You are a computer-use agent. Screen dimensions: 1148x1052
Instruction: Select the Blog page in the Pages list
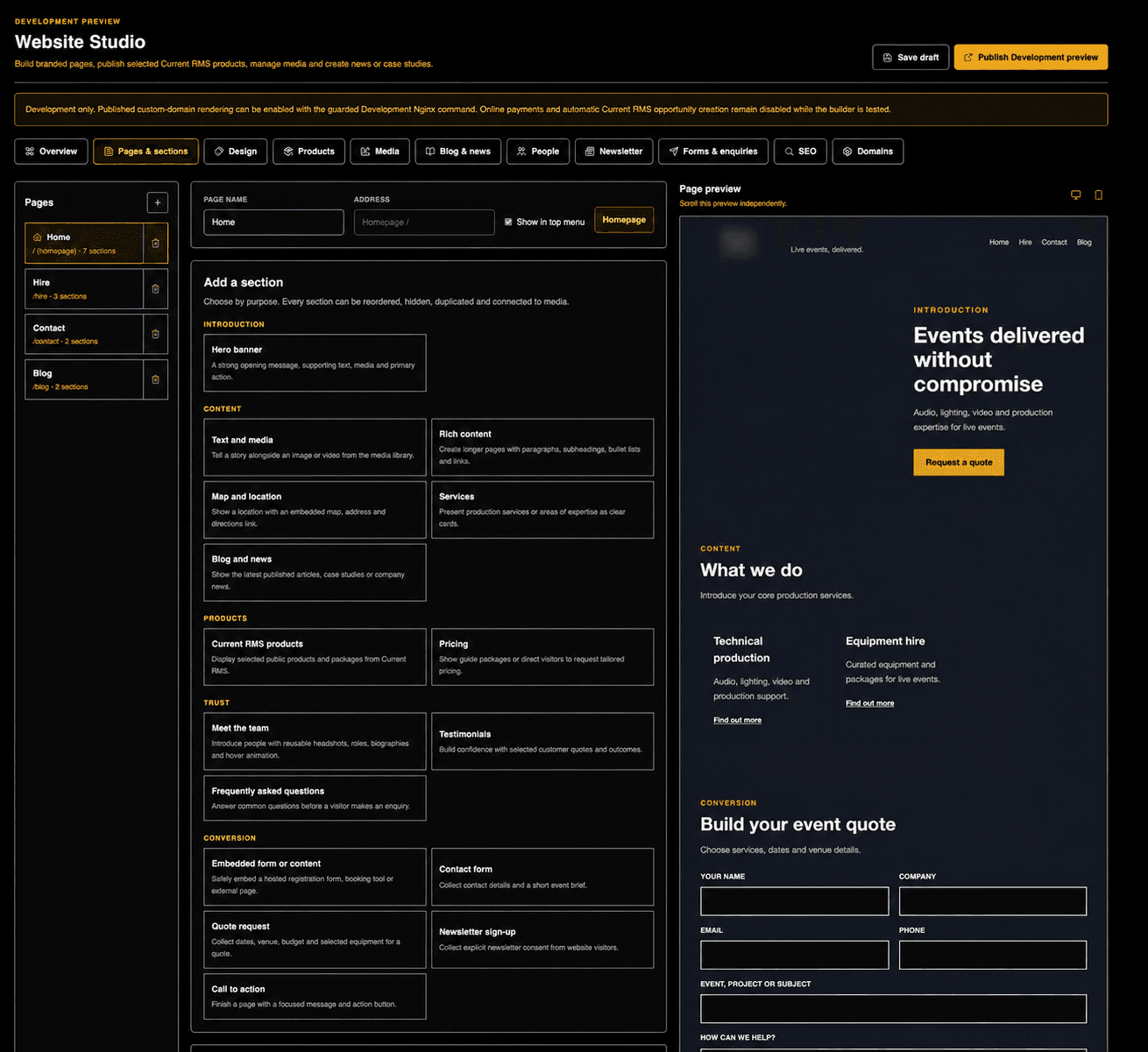point(84,379)
